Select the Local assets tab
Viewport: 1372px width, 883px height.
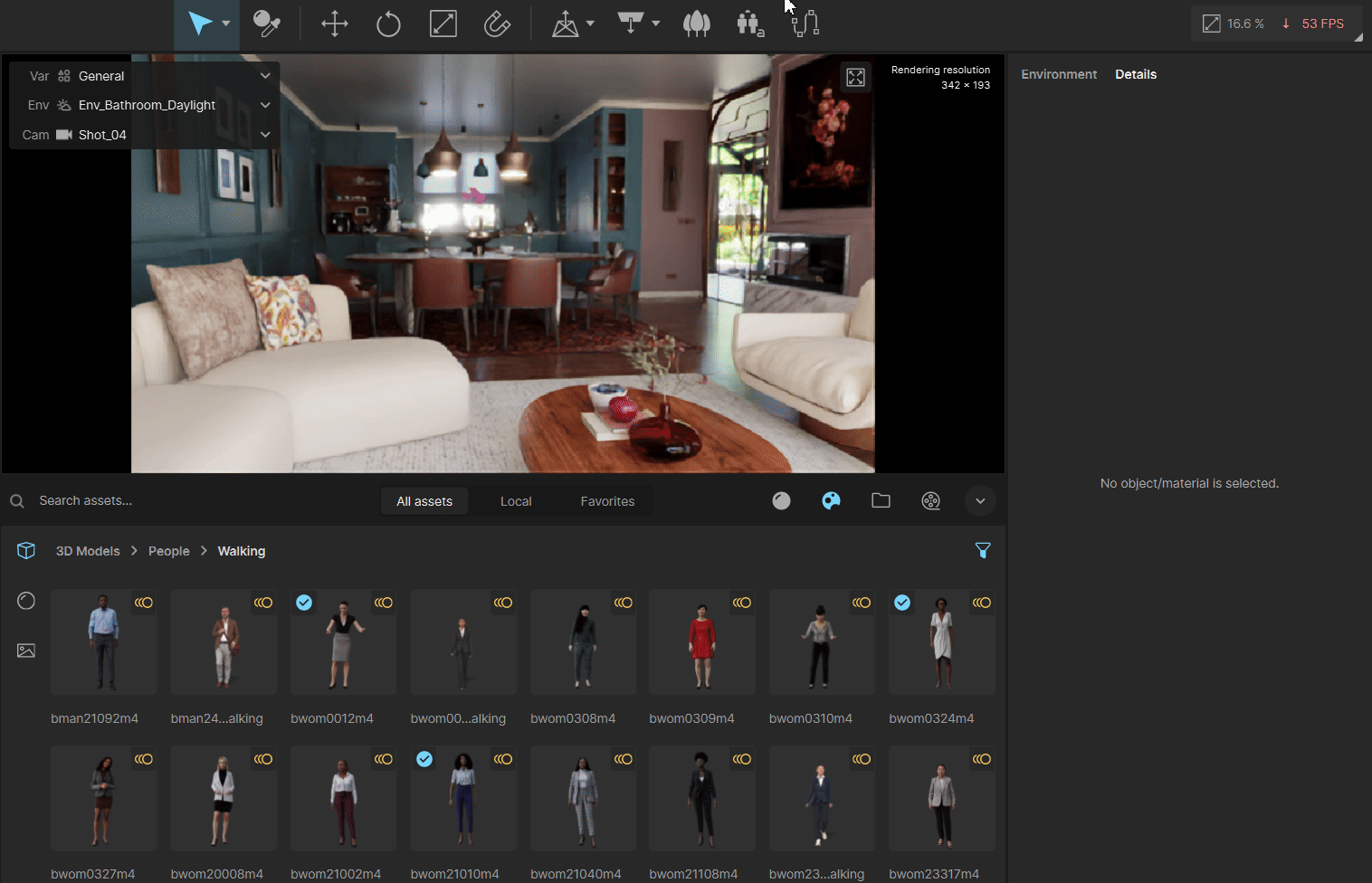[516, 501]
